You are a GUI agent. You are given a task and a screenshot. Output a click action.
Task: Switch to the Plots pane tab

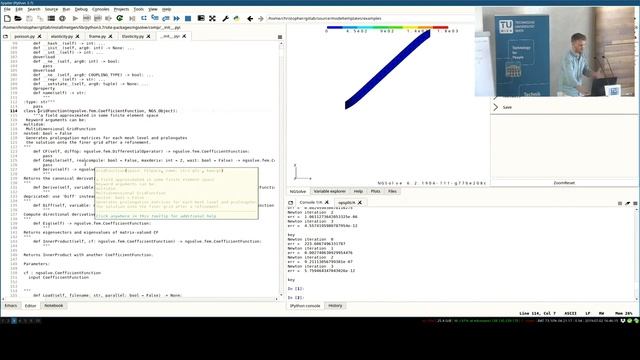(376, 191)
